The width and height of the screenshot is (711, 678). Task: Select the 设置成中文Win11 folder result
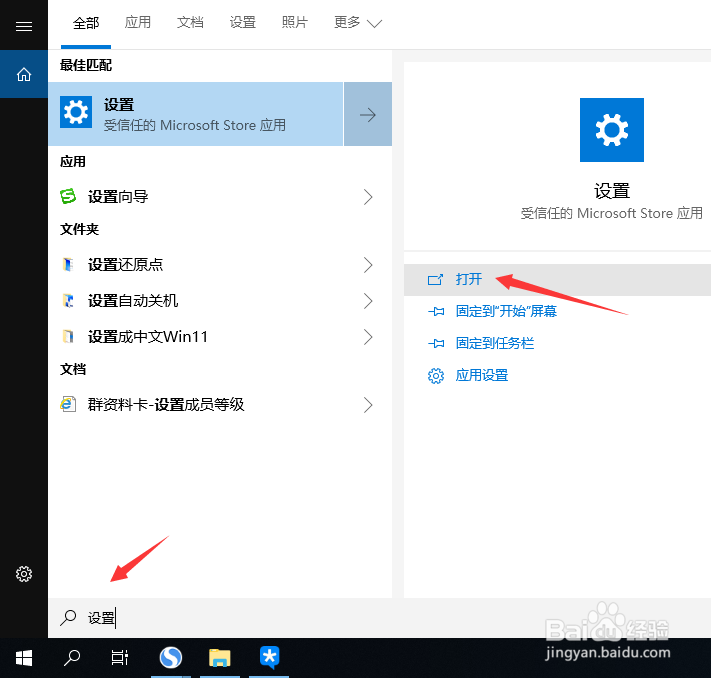click(220, 337)
